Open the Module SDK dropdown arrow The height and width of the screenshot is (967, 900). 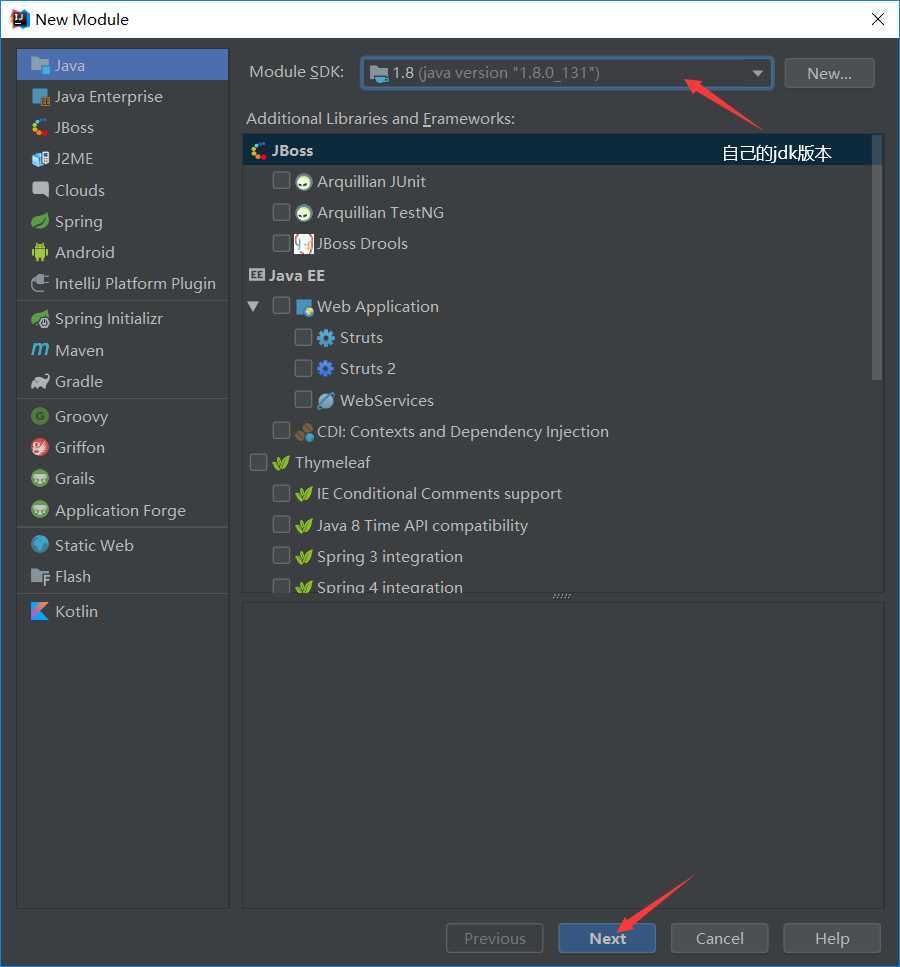[757, 73]
